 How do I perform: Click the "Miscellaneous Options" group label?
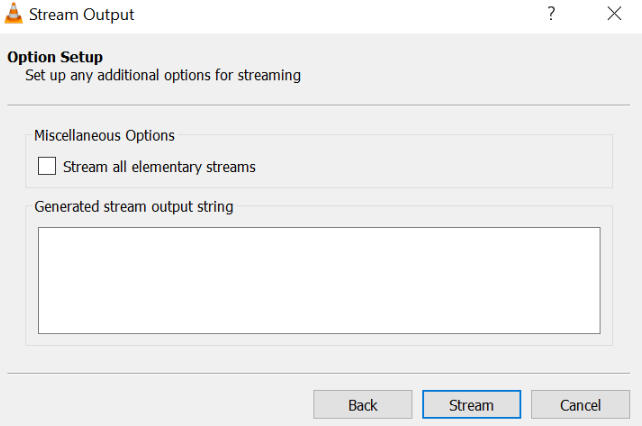coord(104,135)
